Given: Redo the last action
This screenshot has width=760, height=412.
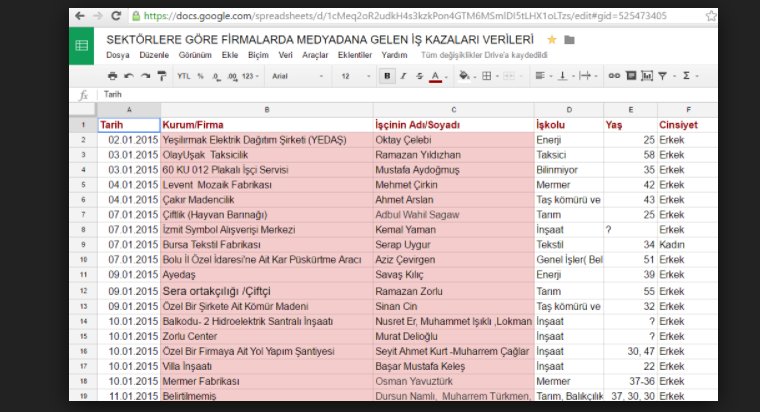Looking at the screenshot, I should [x=145, y=76].
